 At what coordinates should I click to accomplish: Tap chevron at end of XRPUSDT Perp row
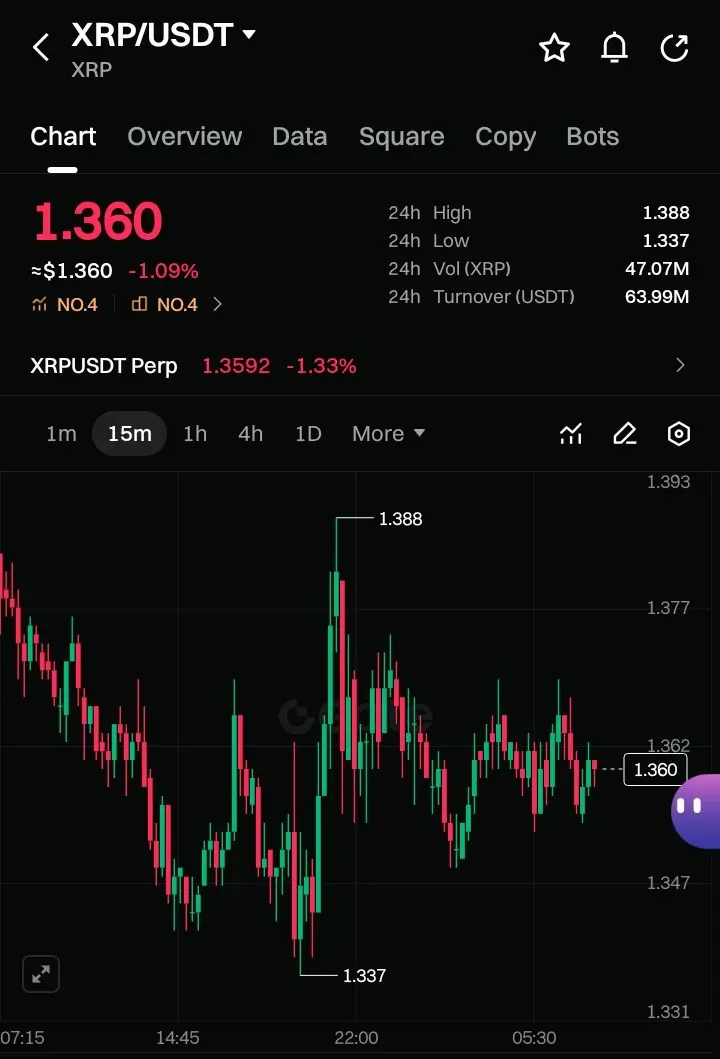coord(680,365)
